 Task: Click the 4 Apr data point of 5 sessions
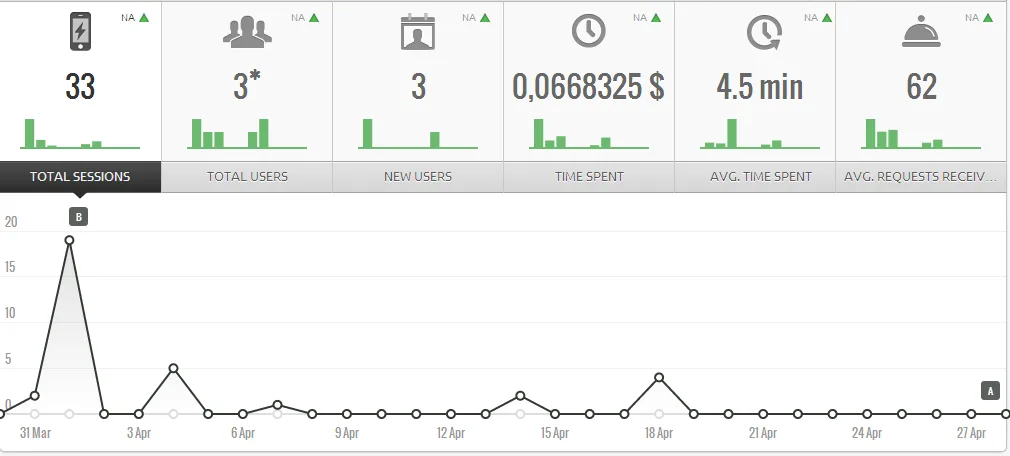pyautogui.click(x=173, y=368)
